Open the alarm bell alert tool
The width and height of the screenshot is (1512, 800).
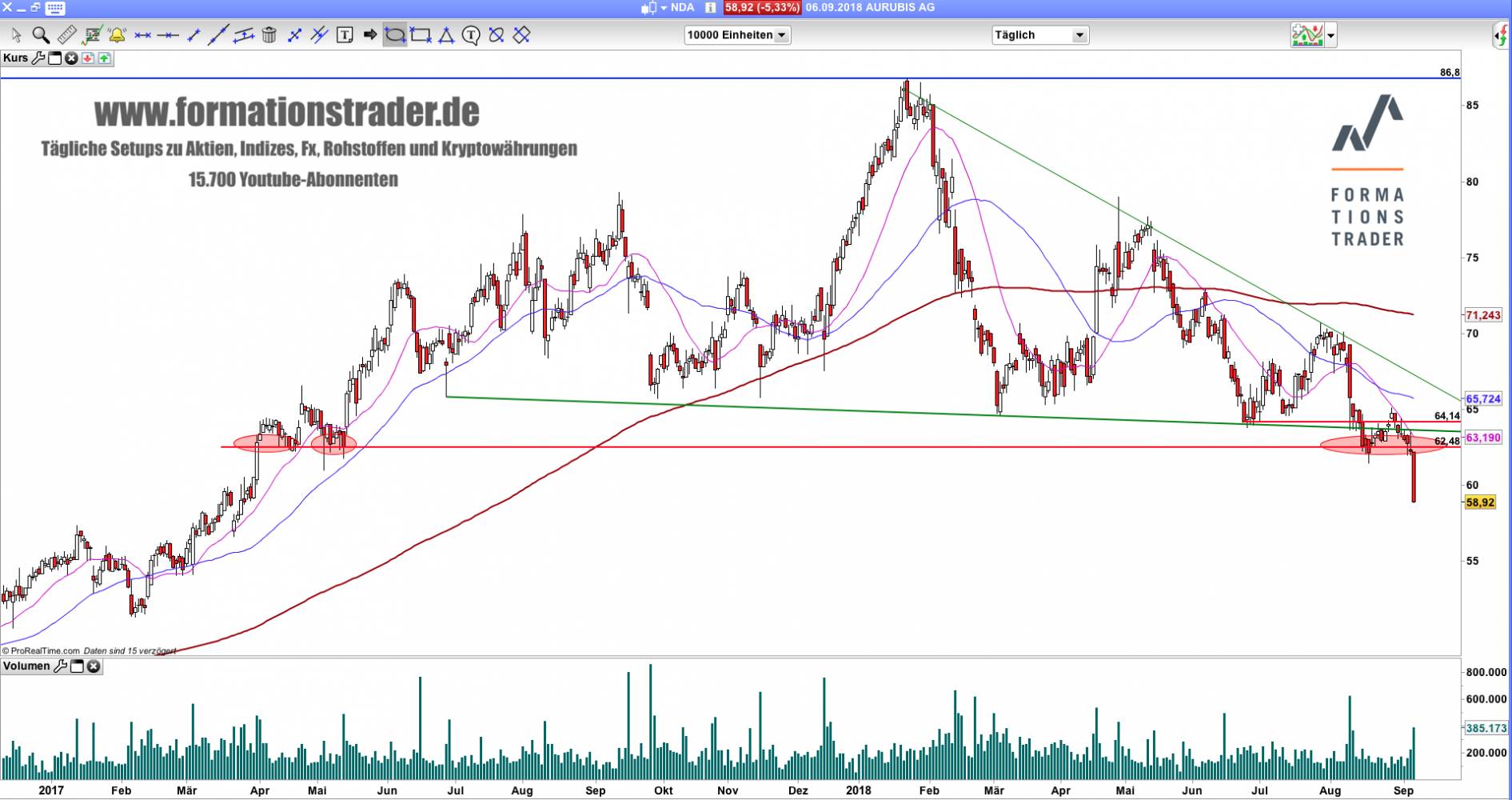(117, 35)
